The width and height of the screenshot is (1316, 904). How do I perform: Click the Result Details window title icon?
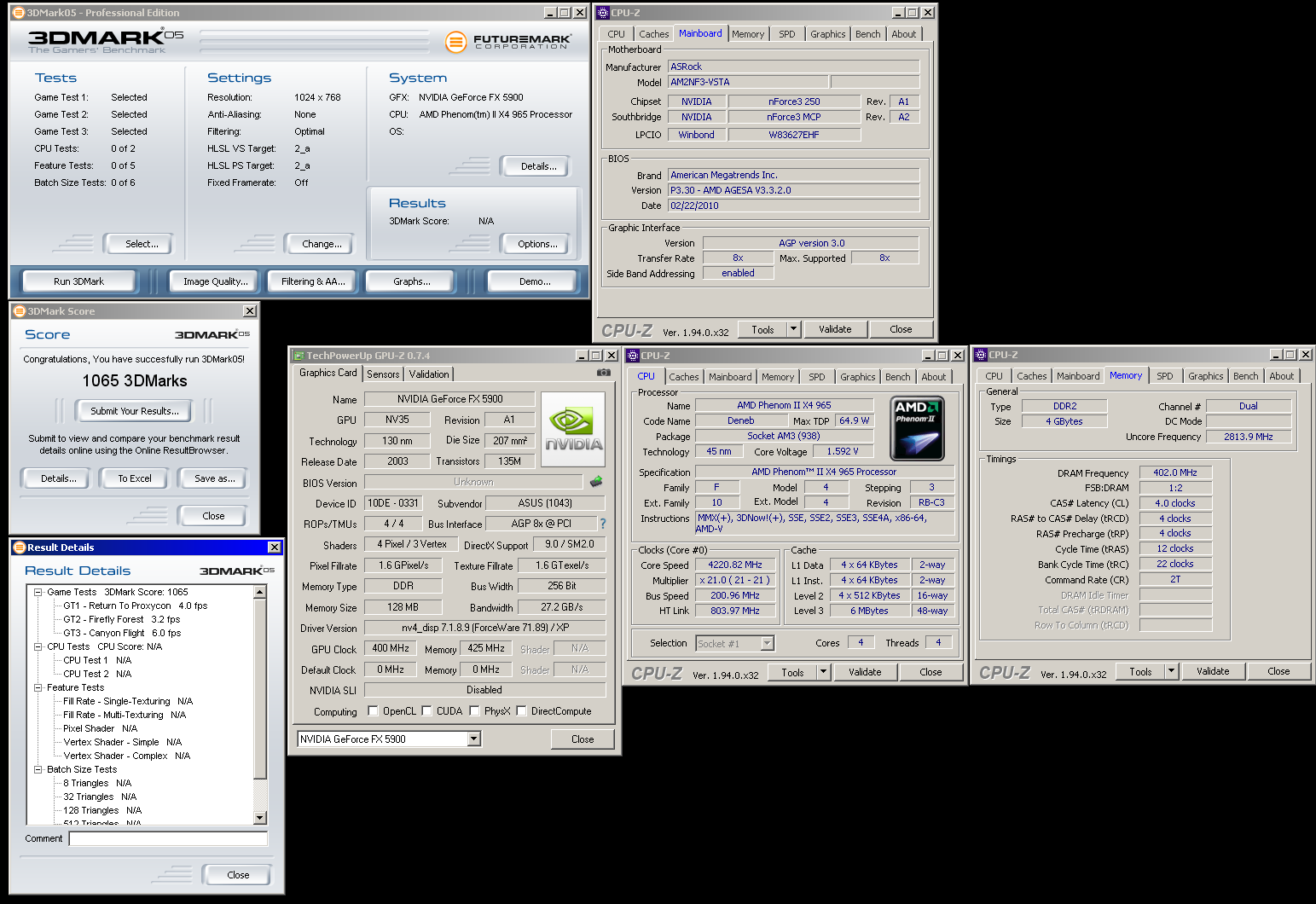coord(20,548)
